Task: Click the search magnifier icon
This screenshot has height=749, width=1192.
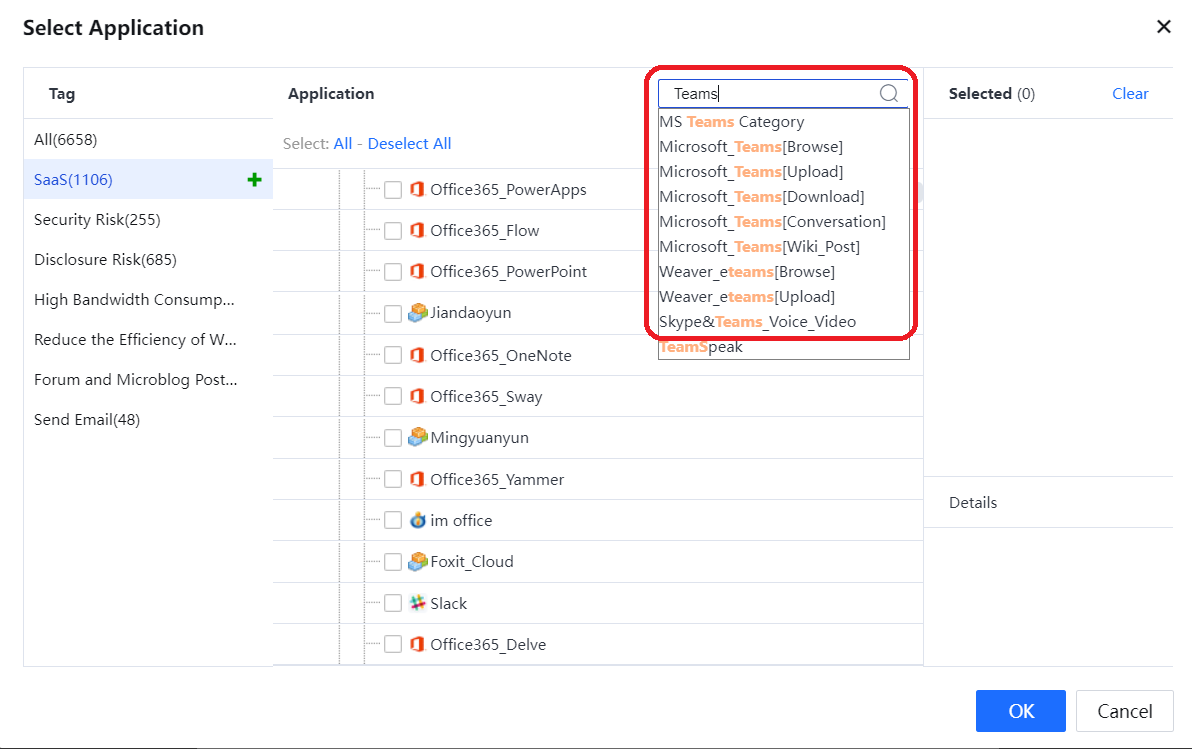Action: [x=889, y=93]
